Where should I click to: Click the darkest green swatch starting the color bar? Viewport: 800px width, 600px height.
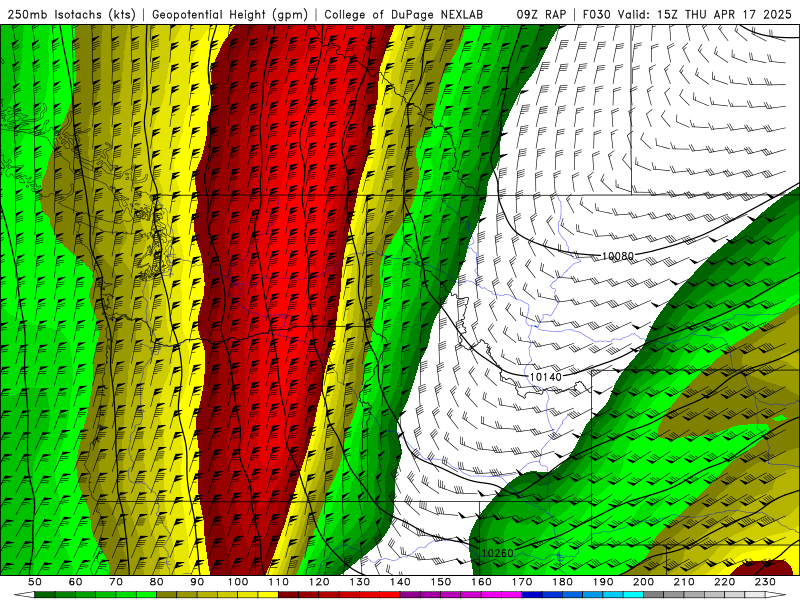45,594
